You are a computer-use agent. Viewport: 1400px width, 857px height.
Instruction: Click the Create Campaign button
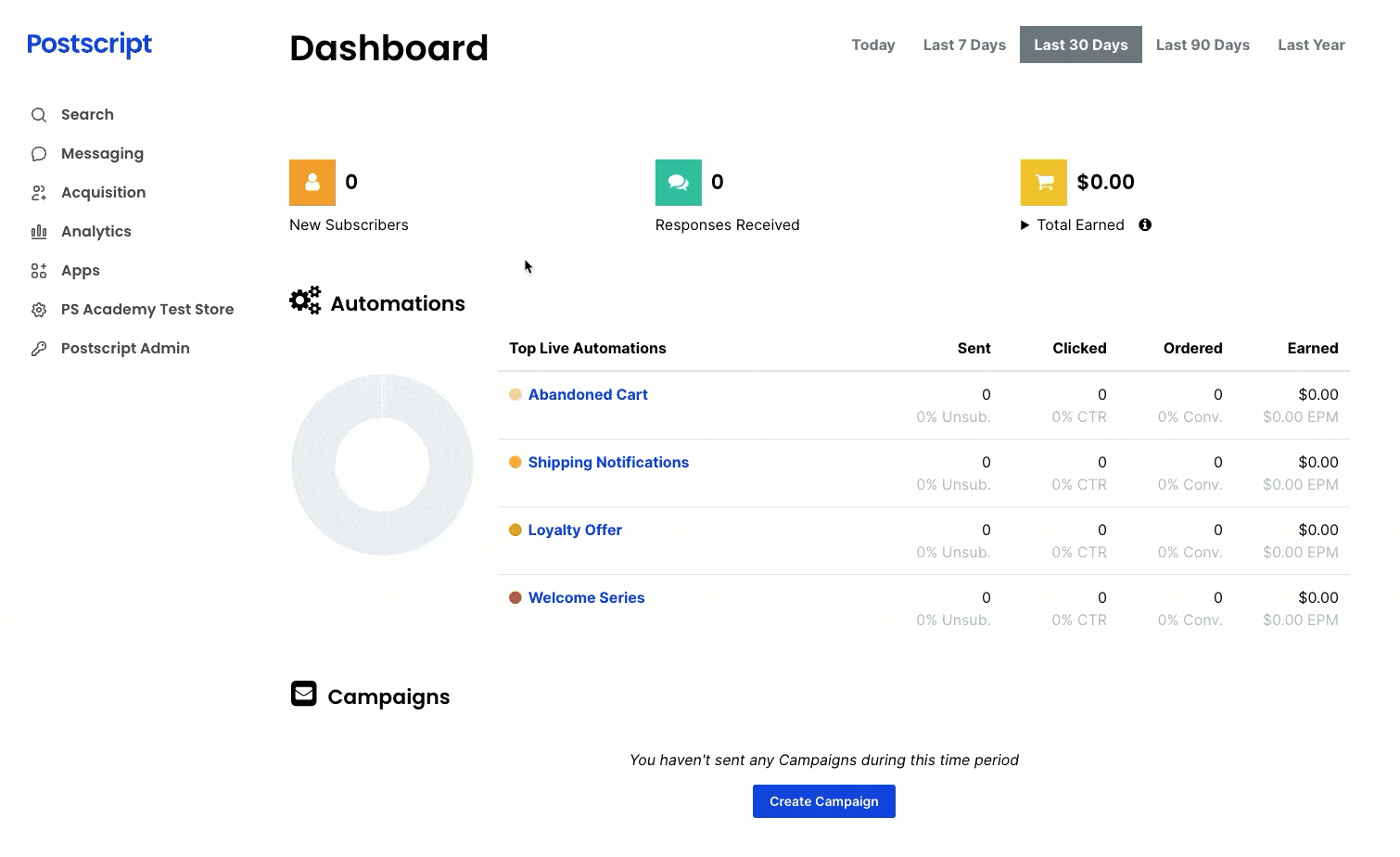pyautogui.click(x=823, y=800)
